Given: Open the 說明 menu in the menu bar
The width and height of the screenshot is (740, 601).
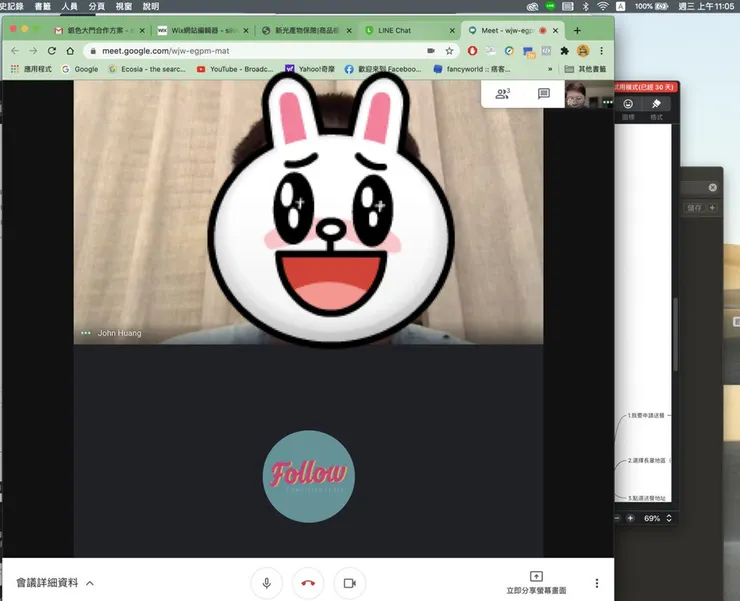Looking at the screenshot, I should click(x=151, y=6).
